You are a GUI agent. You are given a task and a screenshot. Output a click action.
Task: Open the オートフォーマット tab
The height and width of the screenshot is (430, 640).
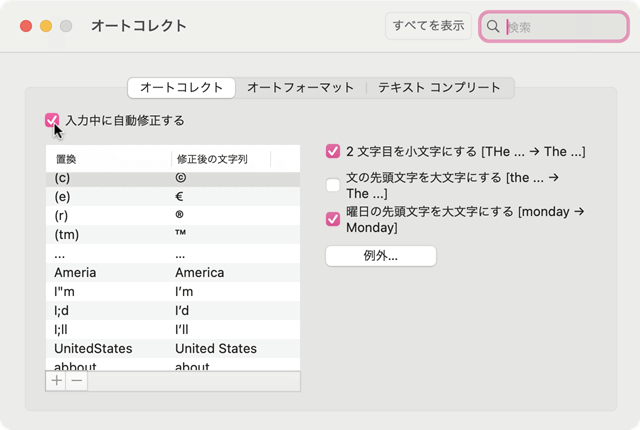(x=300, y=88)
